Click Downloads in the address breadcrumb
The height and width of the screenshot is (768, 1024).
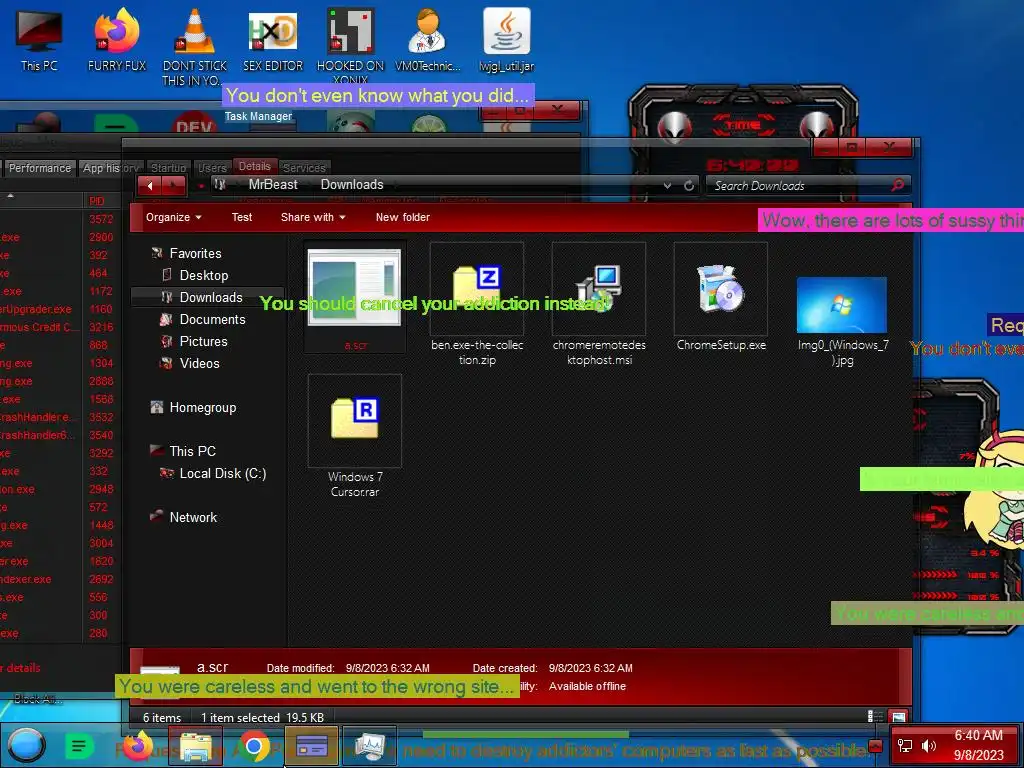coord(351,185)
